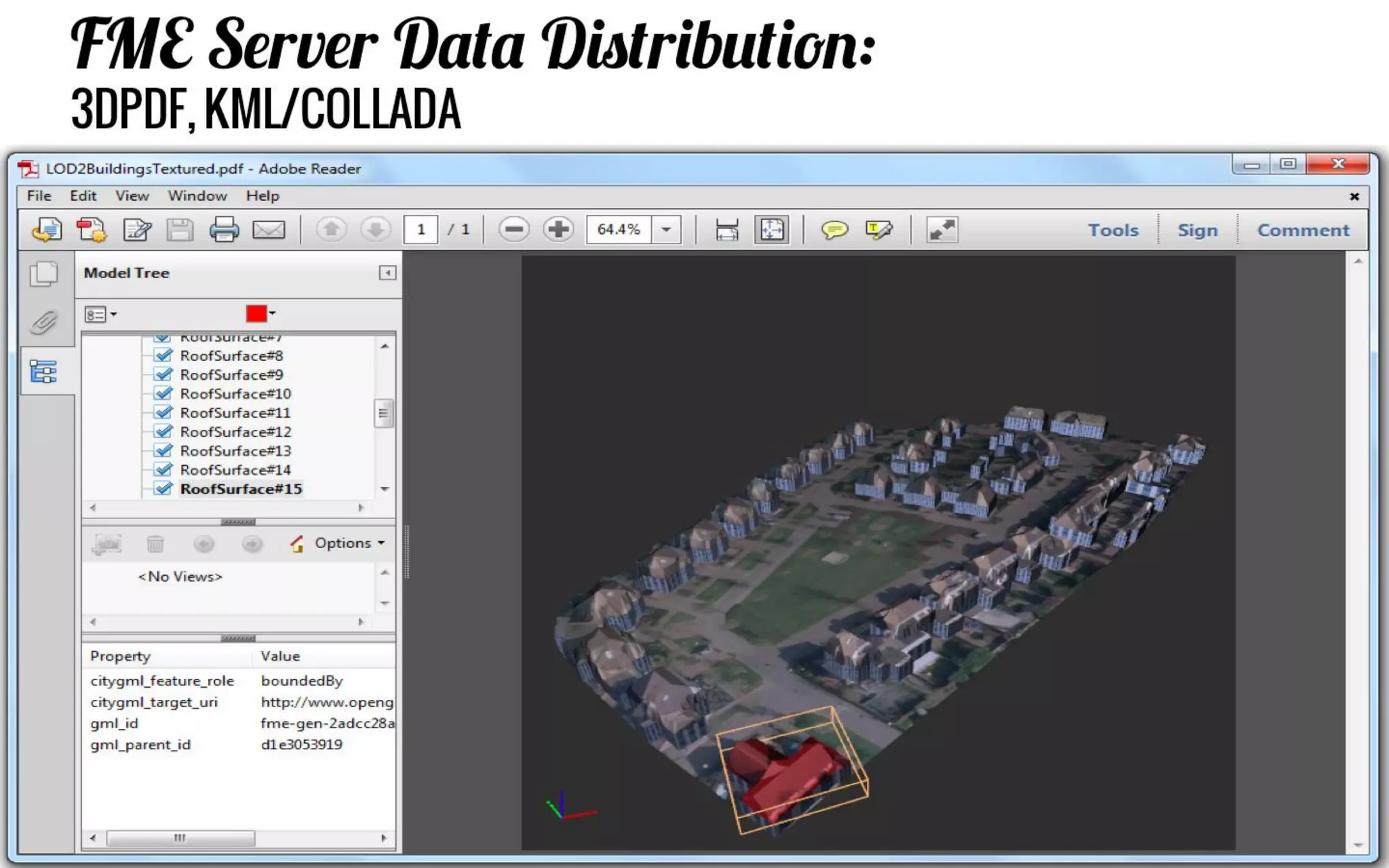Click the citygml_feature_role property row

pos(239,681)
